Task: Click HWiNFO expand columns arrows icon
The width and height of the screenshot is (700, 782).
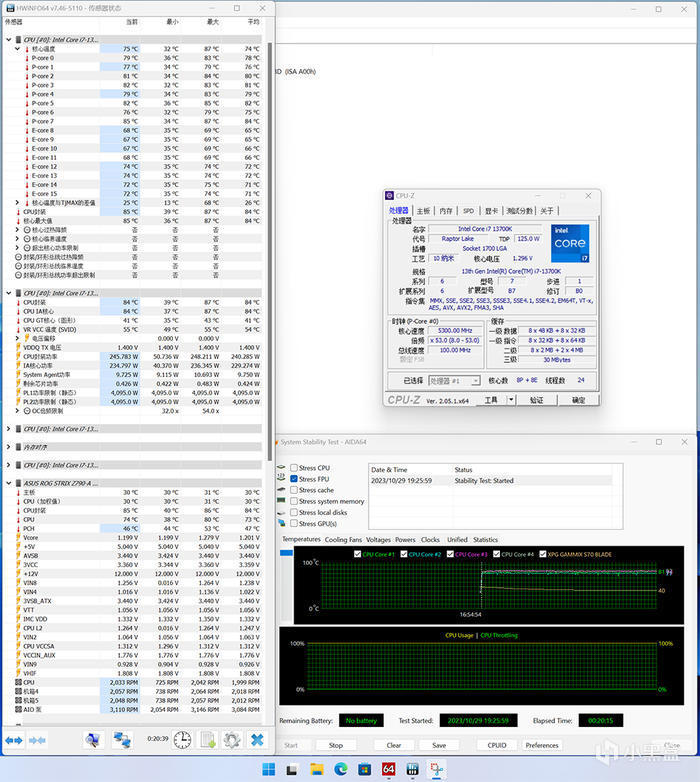Action: (x=14, y=740)
